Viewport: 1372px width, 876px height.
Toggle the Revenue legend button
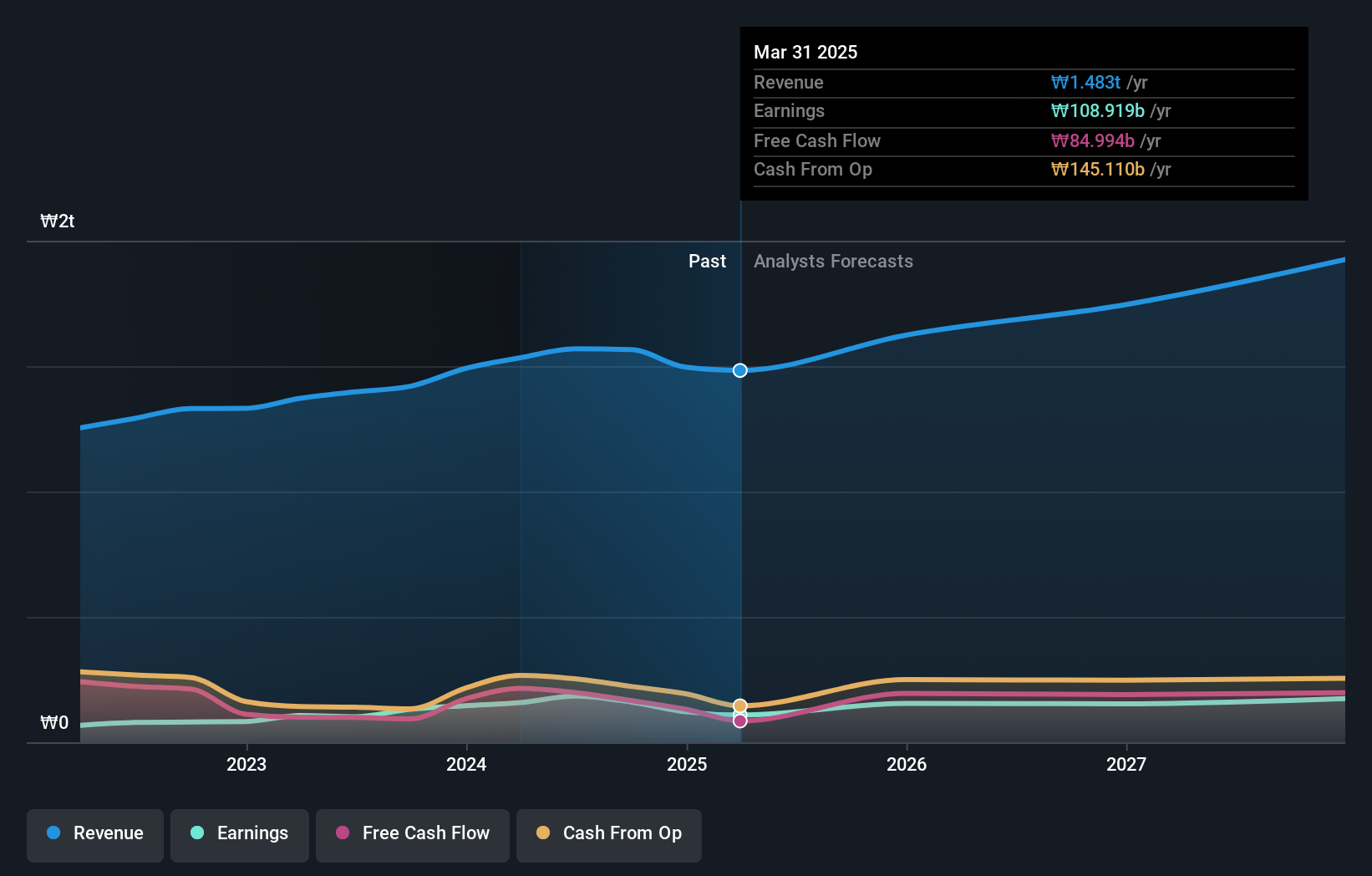click(x=95, y=835)
